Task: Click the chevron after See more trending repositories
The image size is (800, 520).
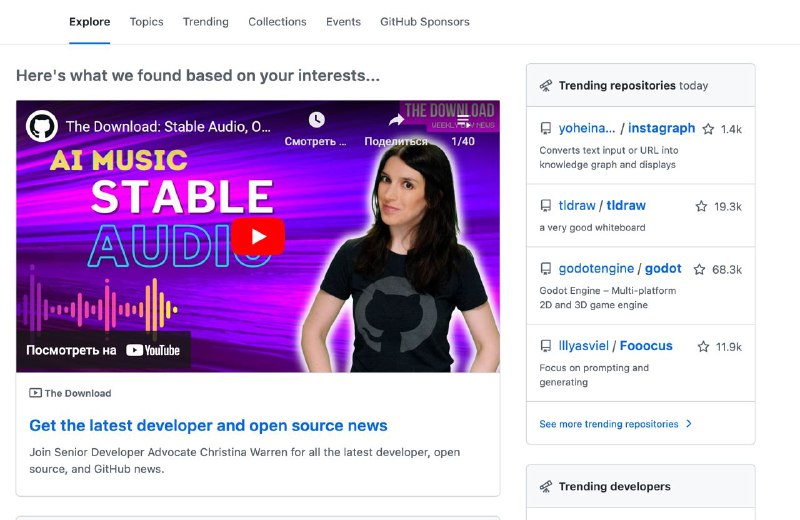Action: point(689,424)
